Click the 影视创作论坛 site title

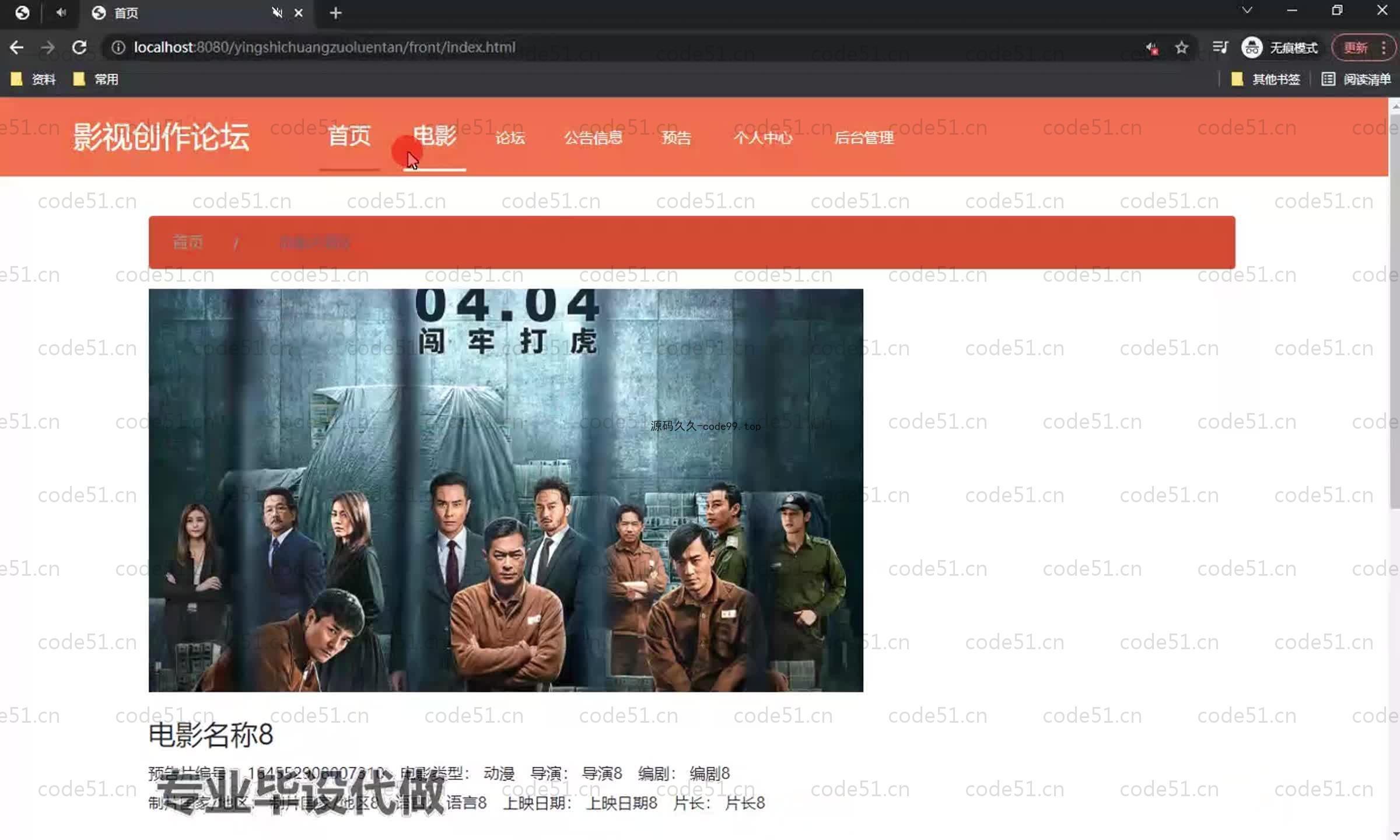pos(162,137)
